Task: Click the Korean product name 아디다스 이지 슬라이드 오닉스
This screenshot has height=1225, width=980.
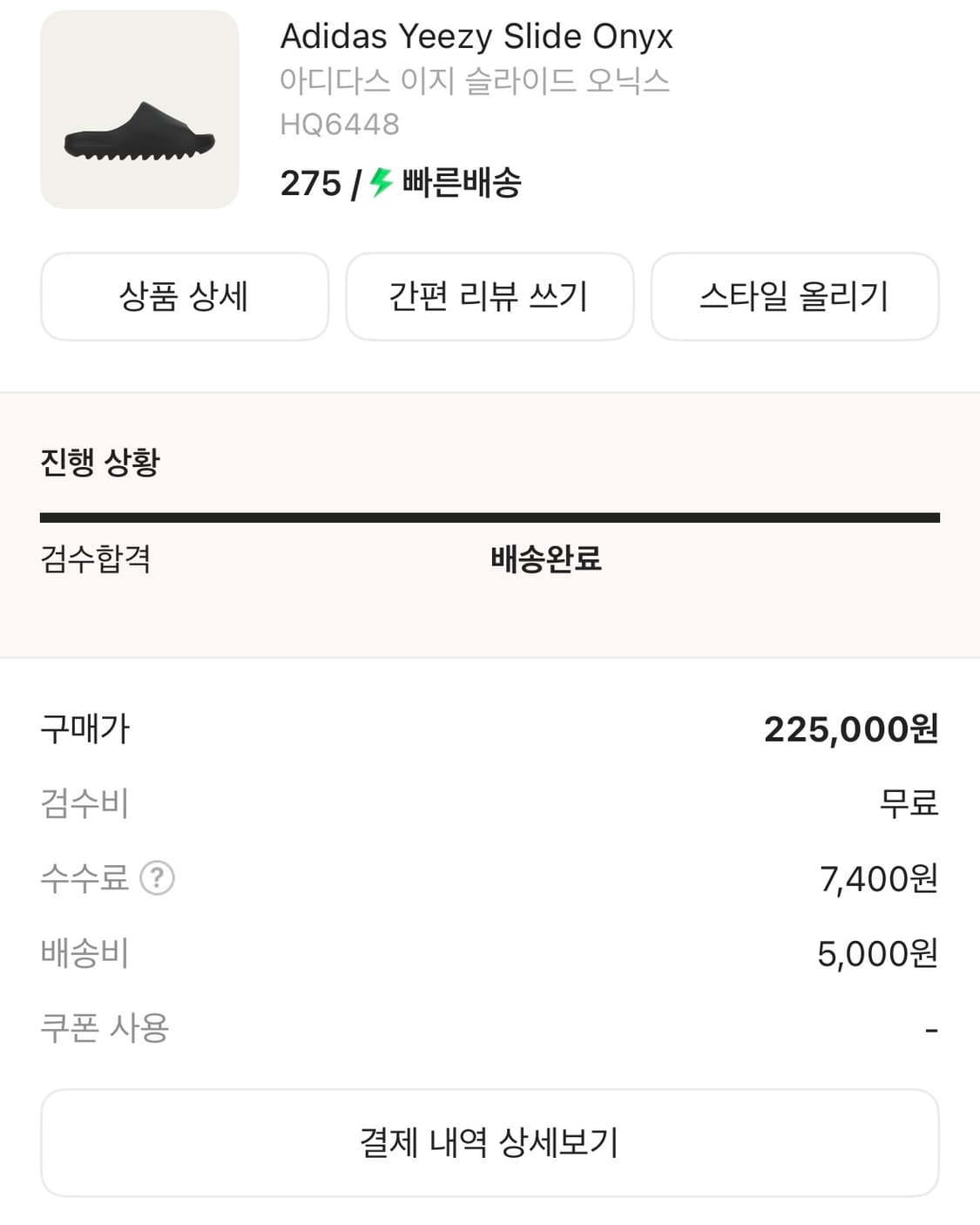Action: [475, 81]
